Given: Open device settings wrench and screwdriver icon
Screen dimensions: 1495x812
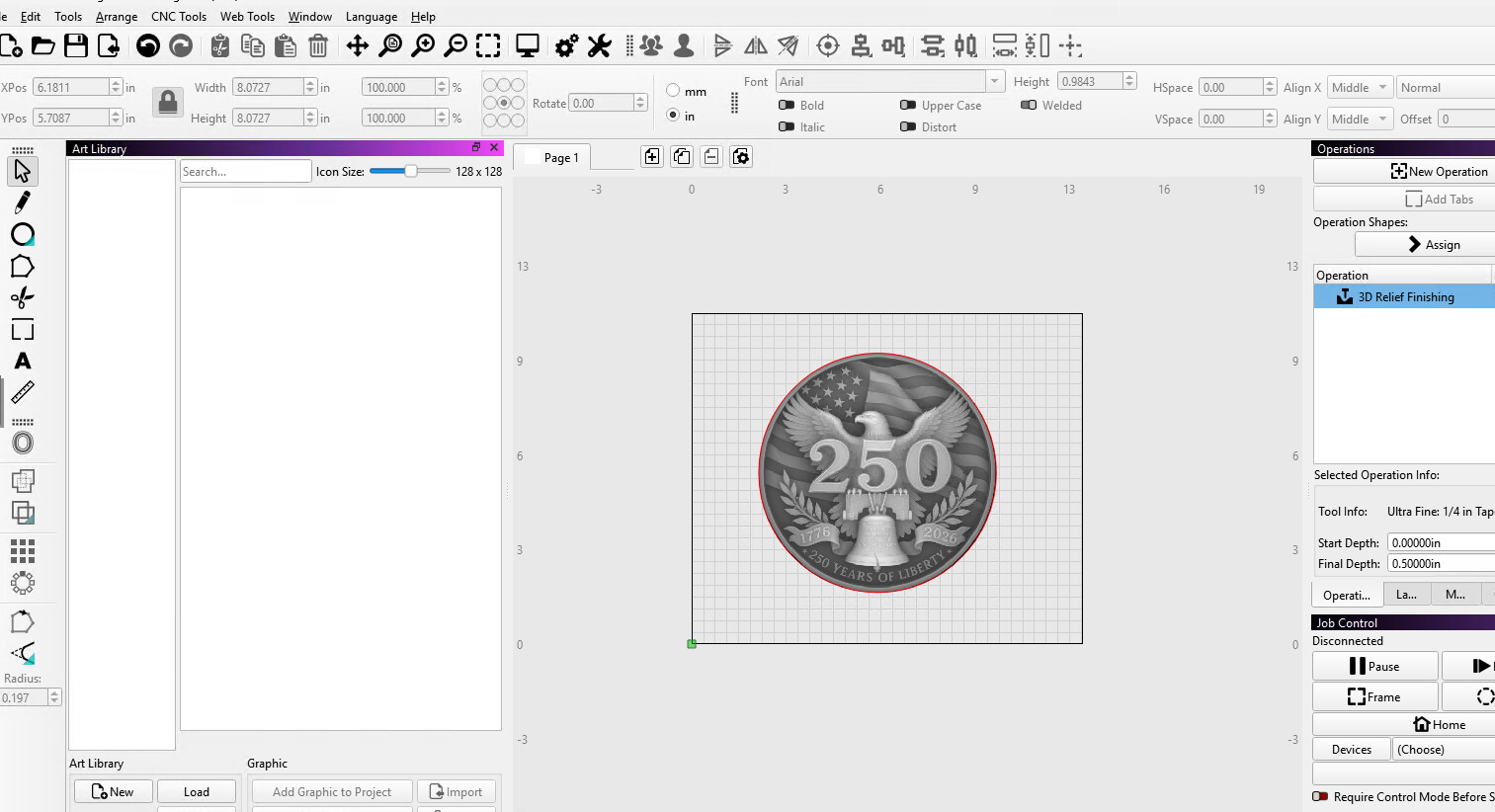Looking at the screenshot, I should click(600, 45).
